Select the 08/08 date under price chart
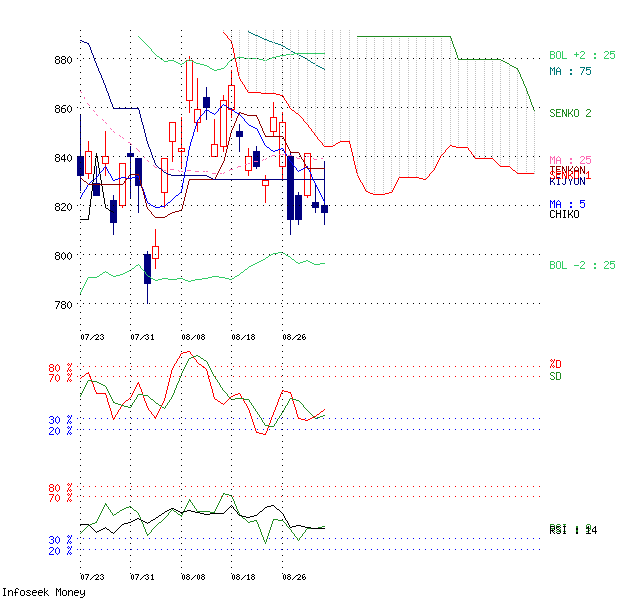 click(x=193, y=338)
